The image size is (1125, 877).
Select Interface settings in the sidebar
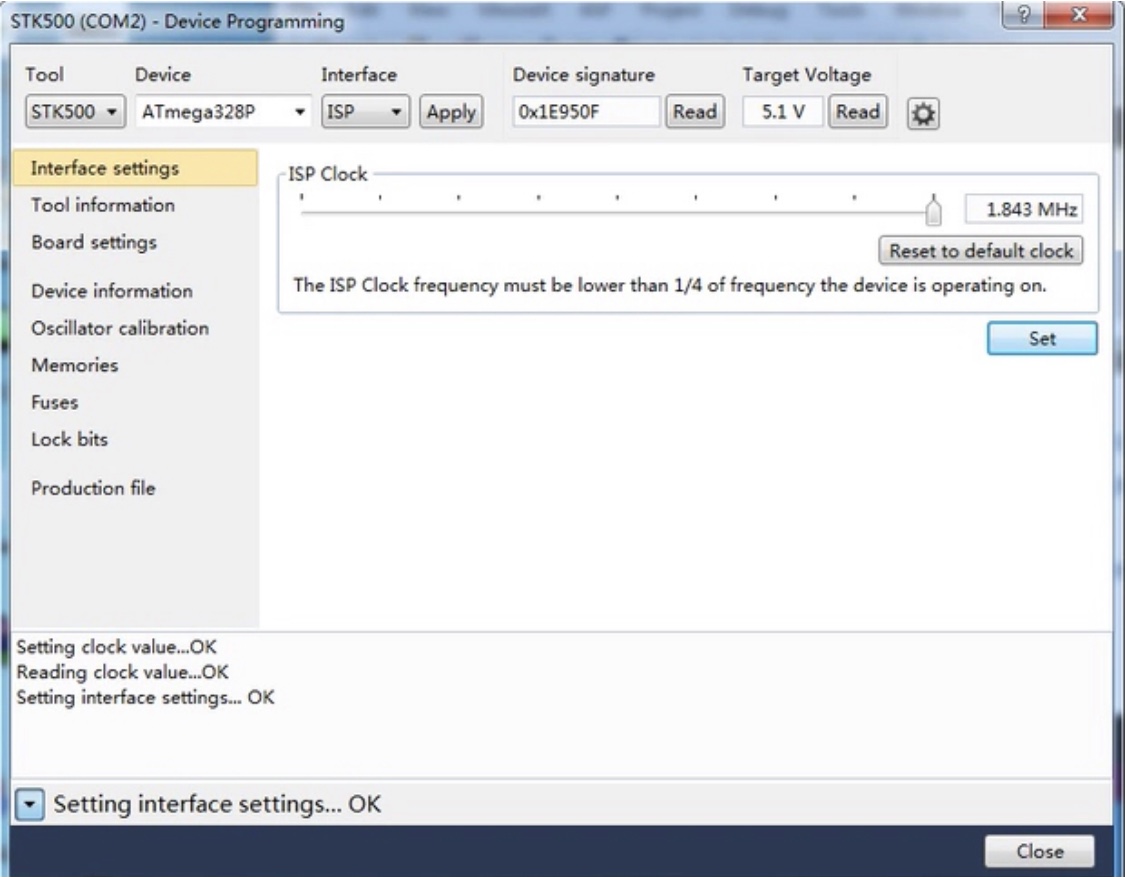[135, 168]
